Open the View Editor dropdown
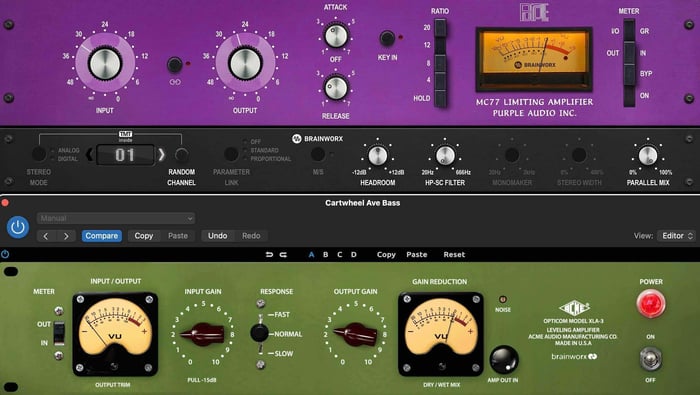 click(677, 236)
